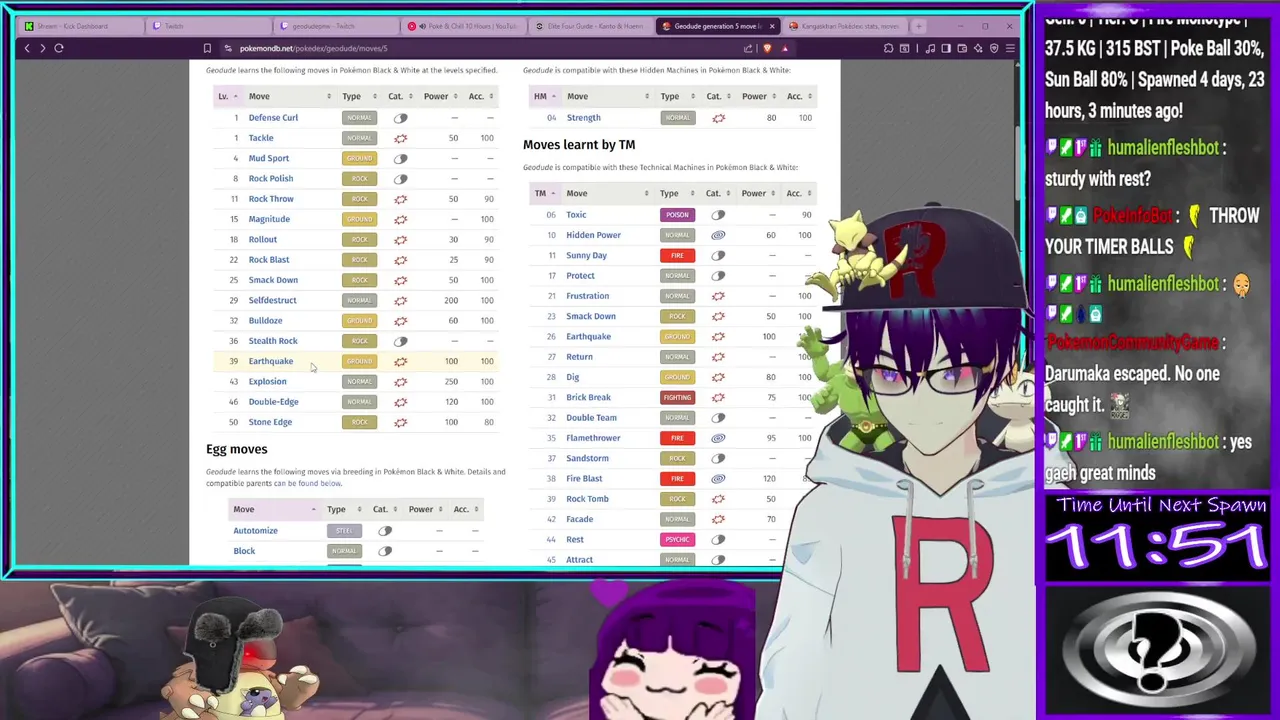Viewport: 1280px width, 720px height.
Task: Click the "found below" egg moves link
Action: click(320, 484)
